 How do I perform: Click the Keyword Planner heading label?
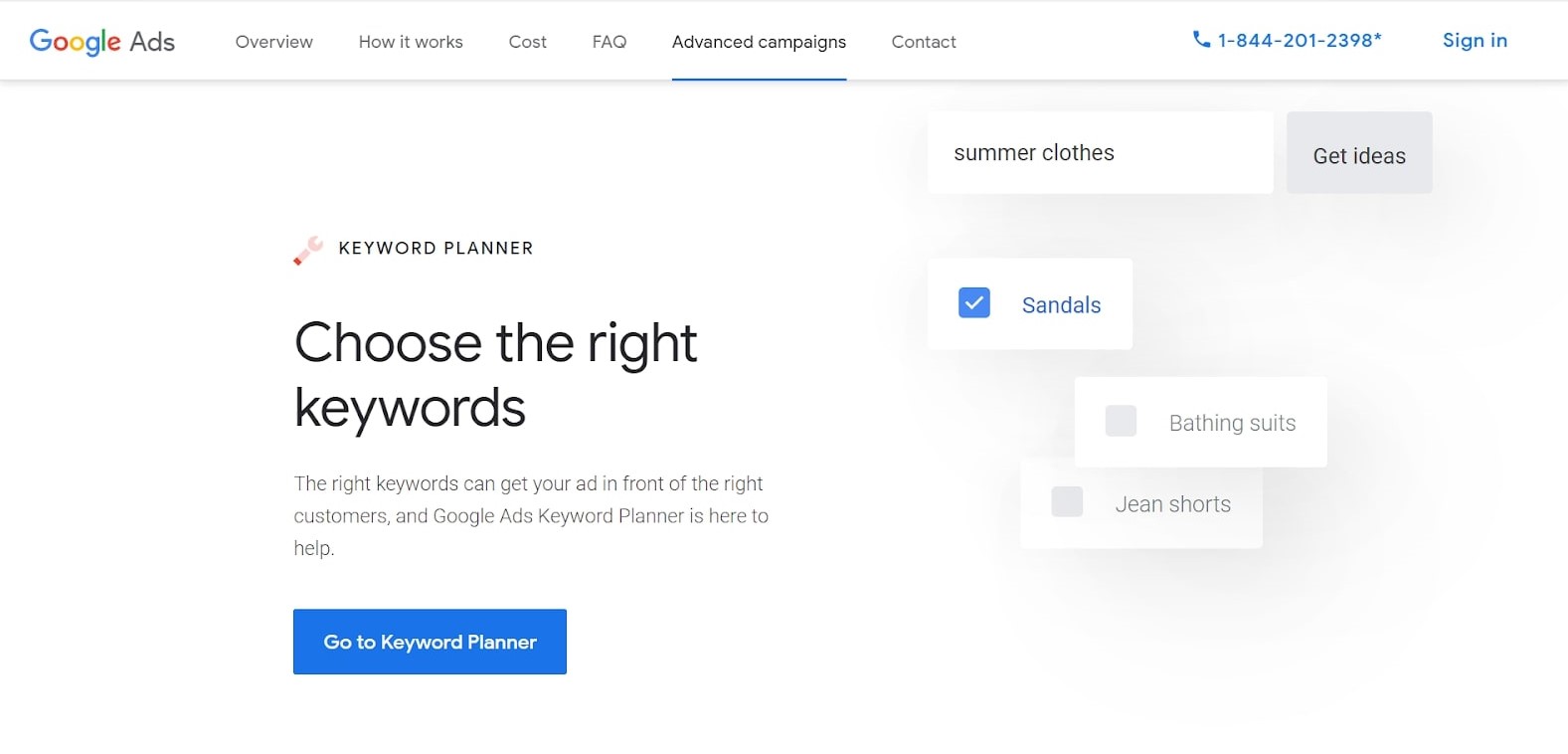pyautogui.click(x=436, y=248)
